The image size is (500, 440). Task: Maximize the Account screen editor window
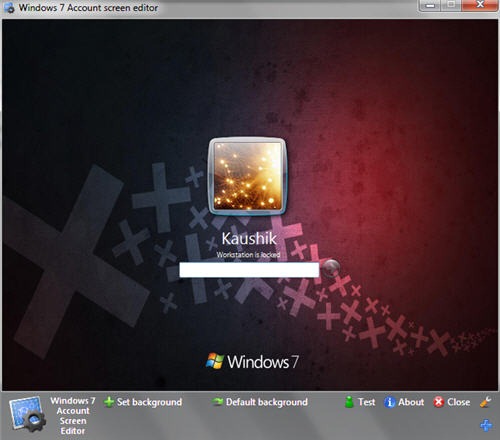pyautogui.click(x=451, y=5)
